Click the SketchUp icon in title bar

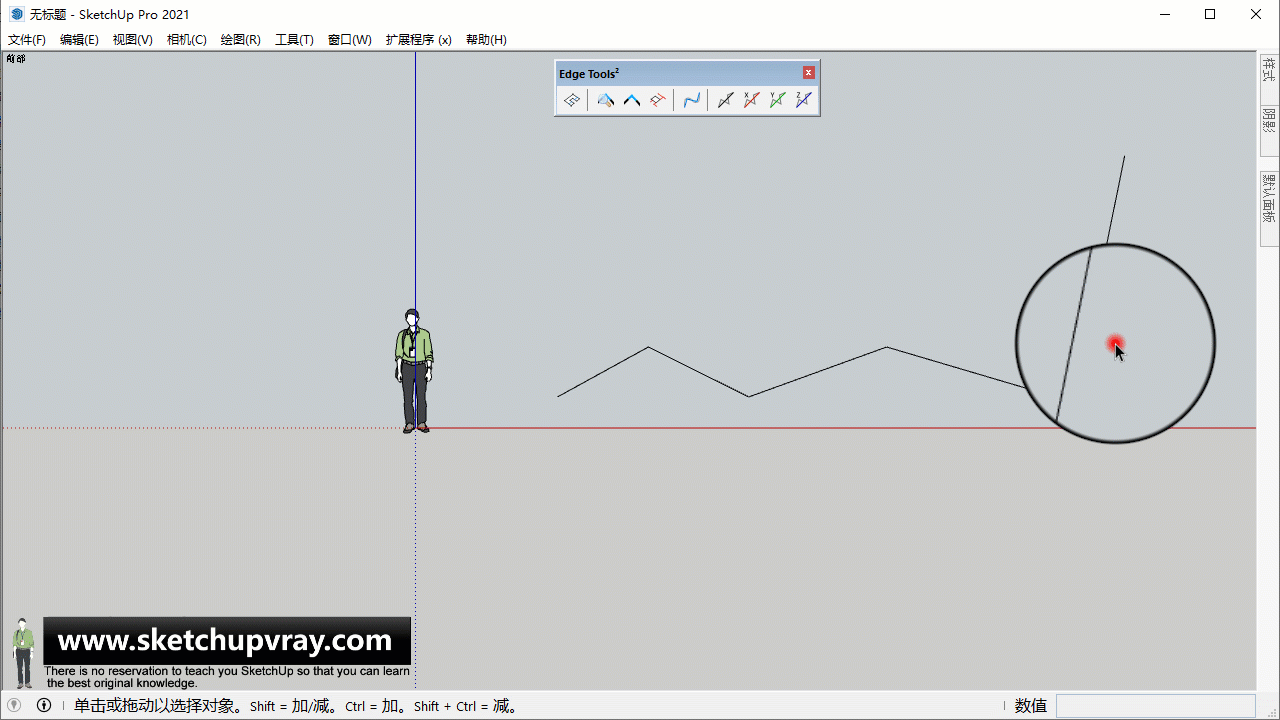[x=16, y=14]
